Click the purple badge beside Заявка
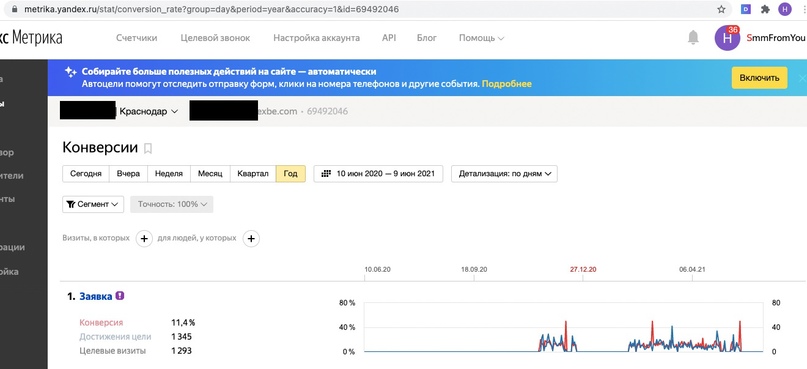 click(120, 296)
